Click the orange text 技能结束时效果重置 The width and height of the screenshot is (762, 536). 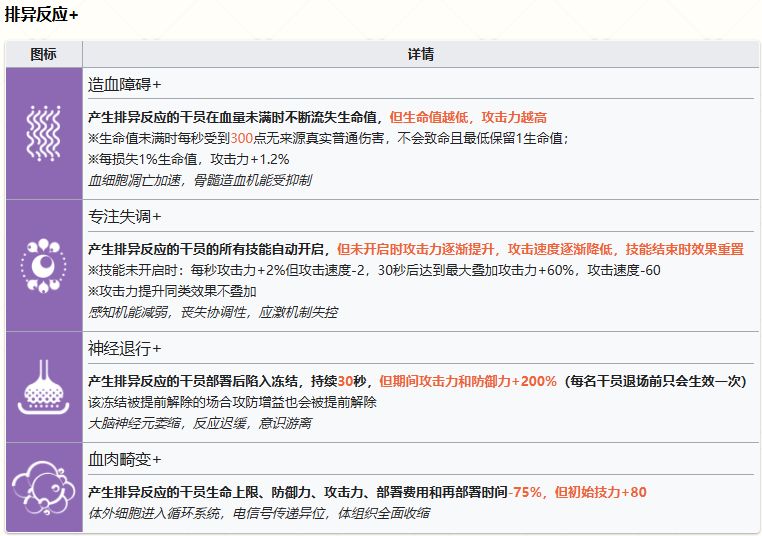(x=685, y=249)
